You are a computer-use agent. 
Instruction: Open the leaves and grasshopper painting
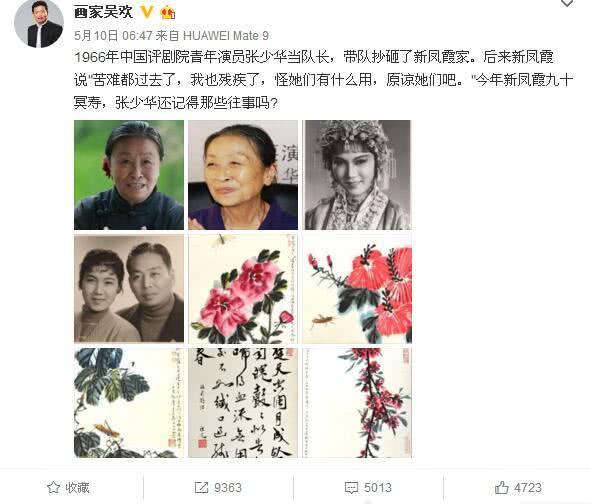point(129,403)
